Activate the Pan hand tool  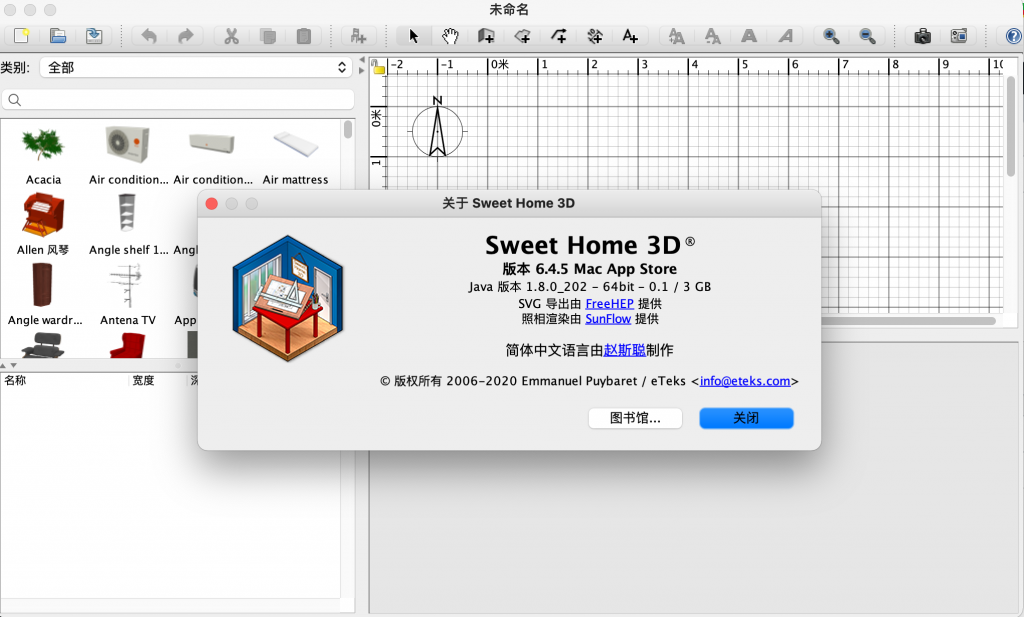450,36
